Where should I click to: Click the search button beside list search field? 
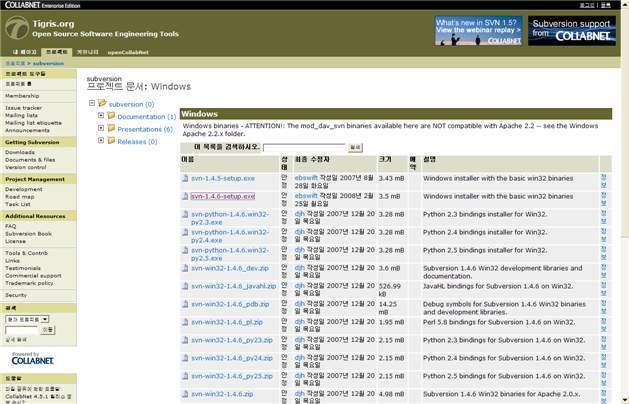click(x=355, y=148)
